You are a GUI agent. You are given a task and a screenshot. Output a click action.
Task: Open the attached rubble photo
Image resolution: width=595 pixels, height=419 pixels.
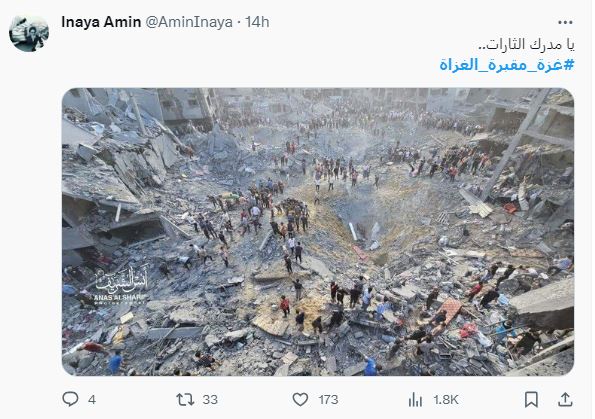tap(318, 232)
